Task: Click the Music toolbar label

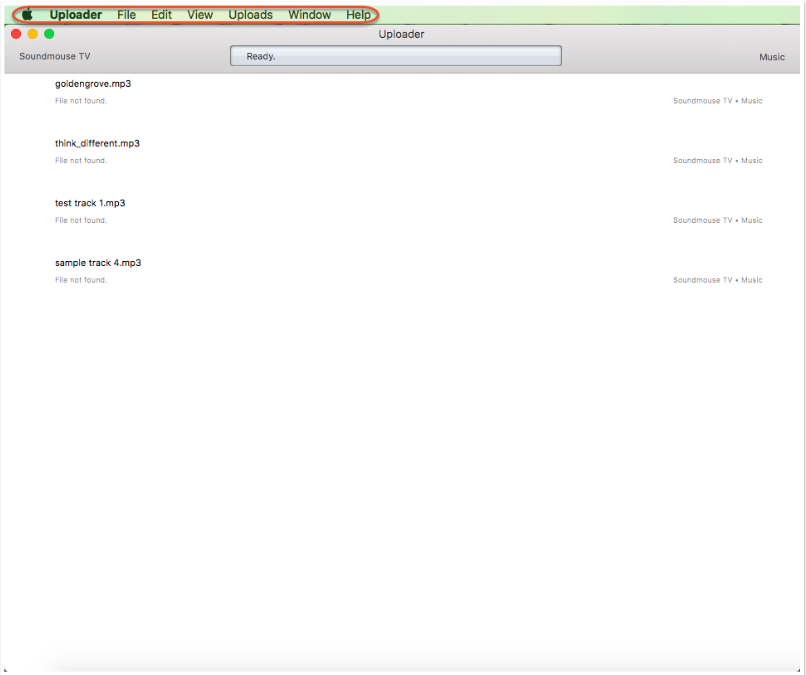Action: [772, 57]
